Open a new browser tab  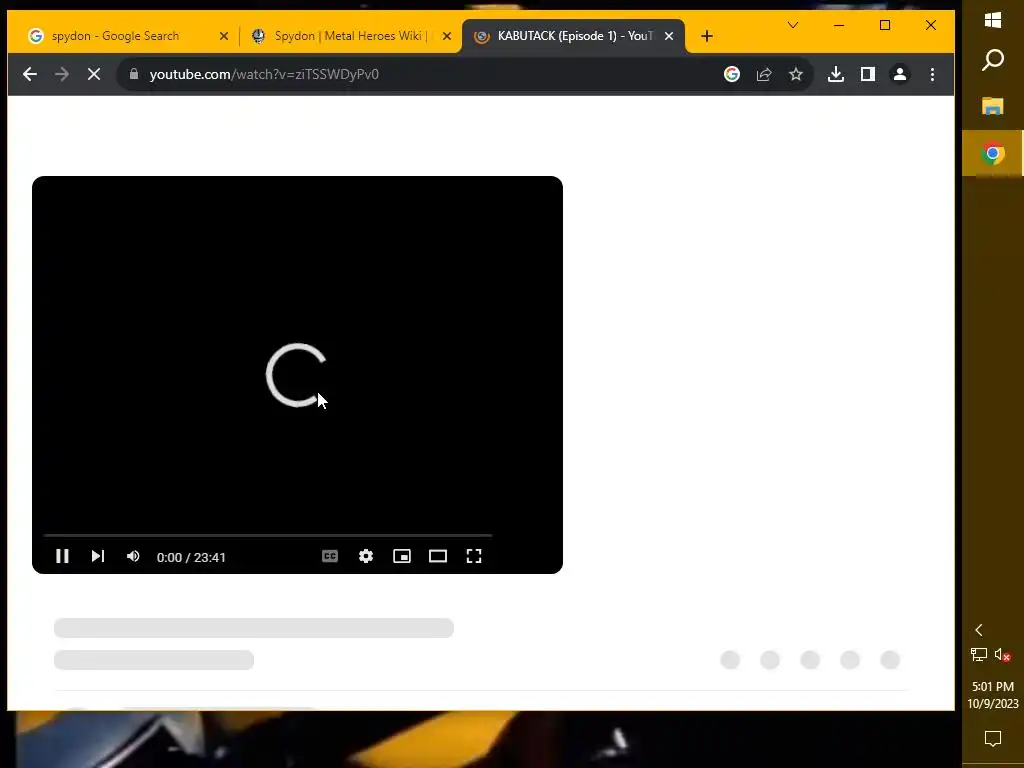707,36
